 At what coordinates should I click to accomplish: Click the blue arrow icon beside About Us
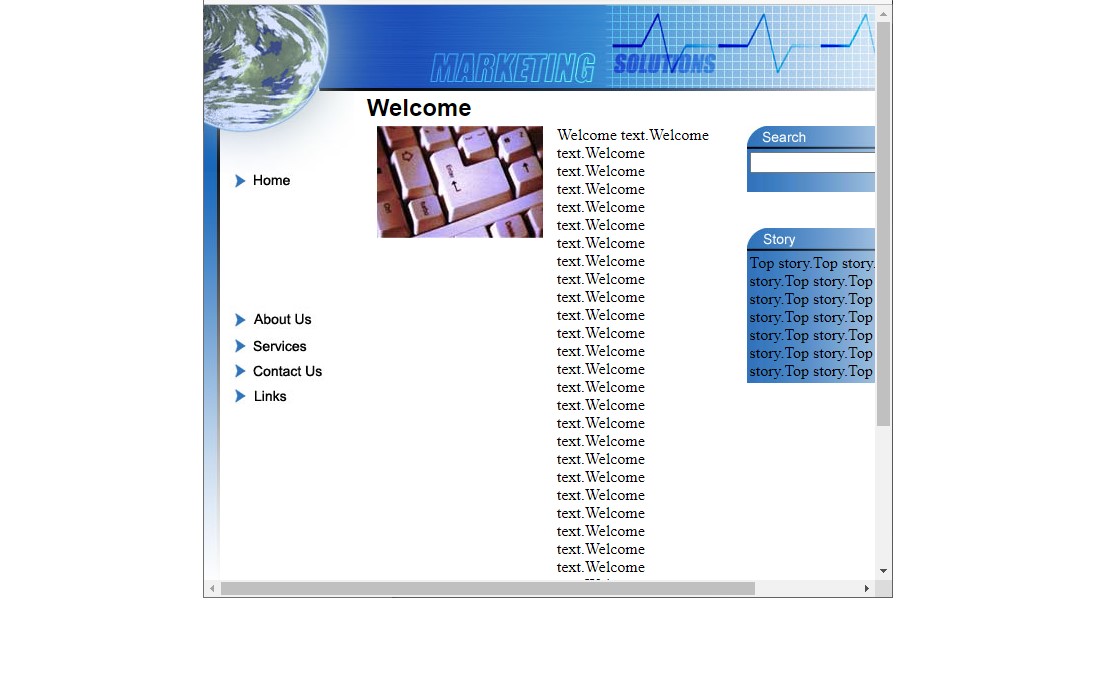(x=240, y=320)
